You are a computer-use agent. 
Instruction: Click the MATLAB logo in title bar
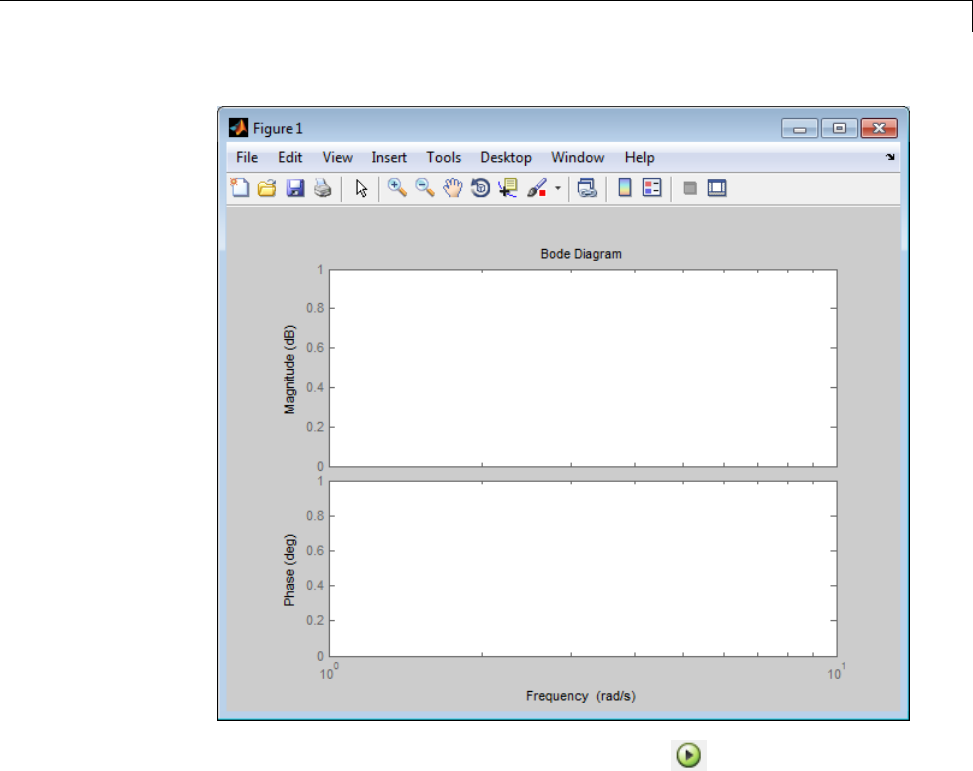point(238,128)
